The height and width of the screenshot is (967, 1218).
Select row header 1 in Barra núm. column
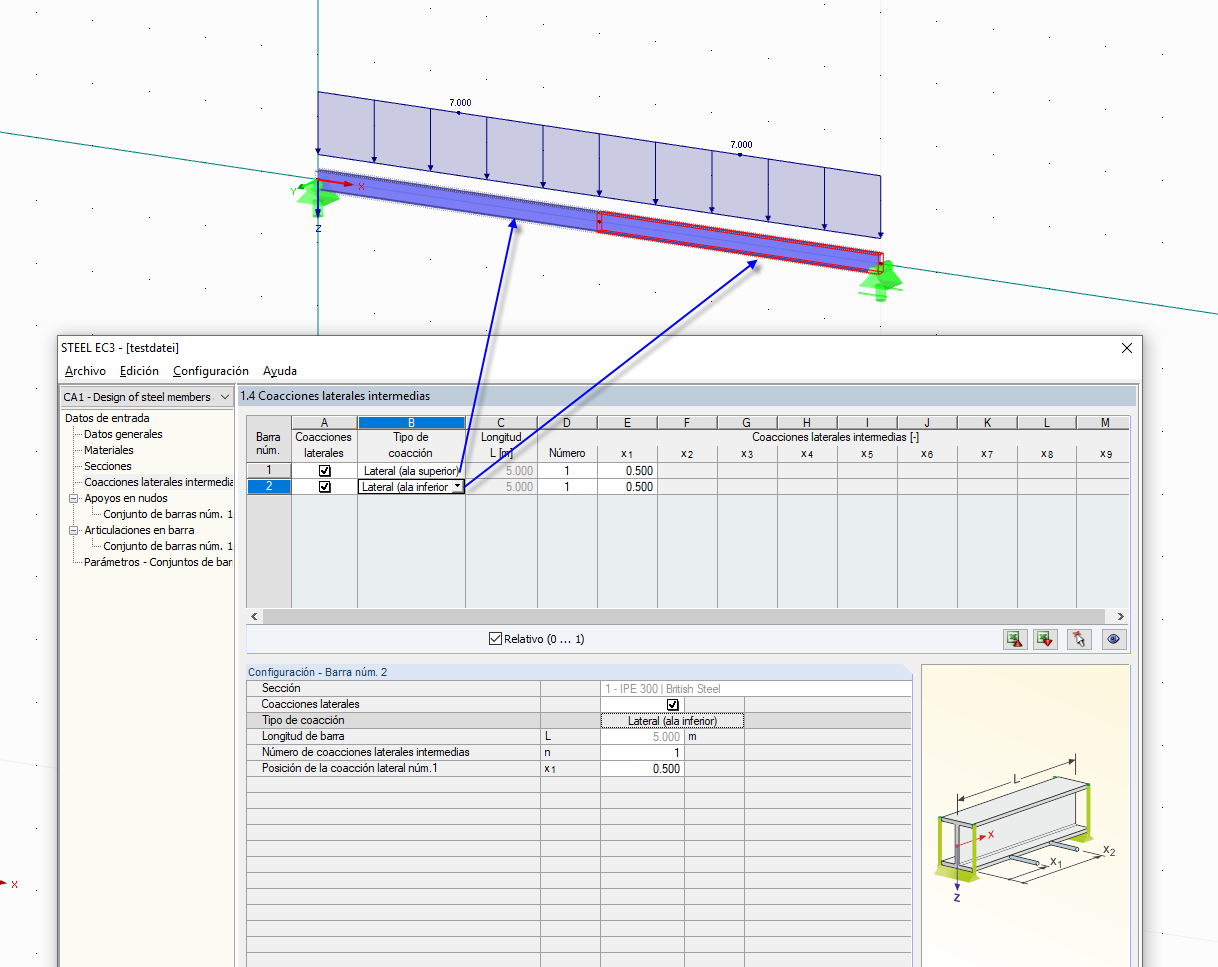pyautogui.click(x=268, y=471)
